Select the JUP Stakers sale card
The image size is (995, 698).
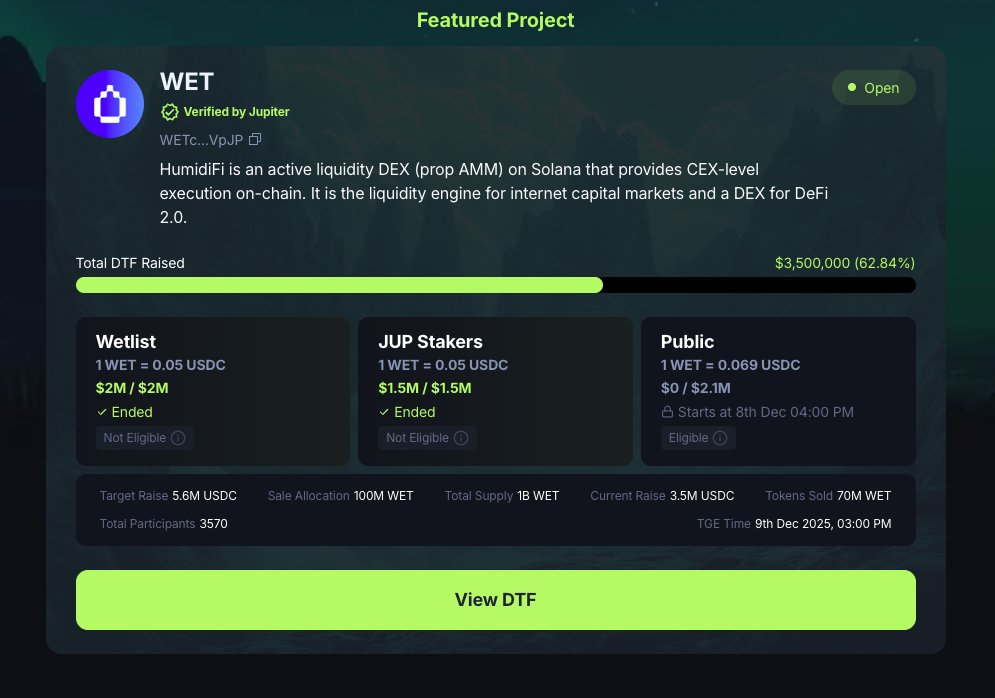click(495, 390)
